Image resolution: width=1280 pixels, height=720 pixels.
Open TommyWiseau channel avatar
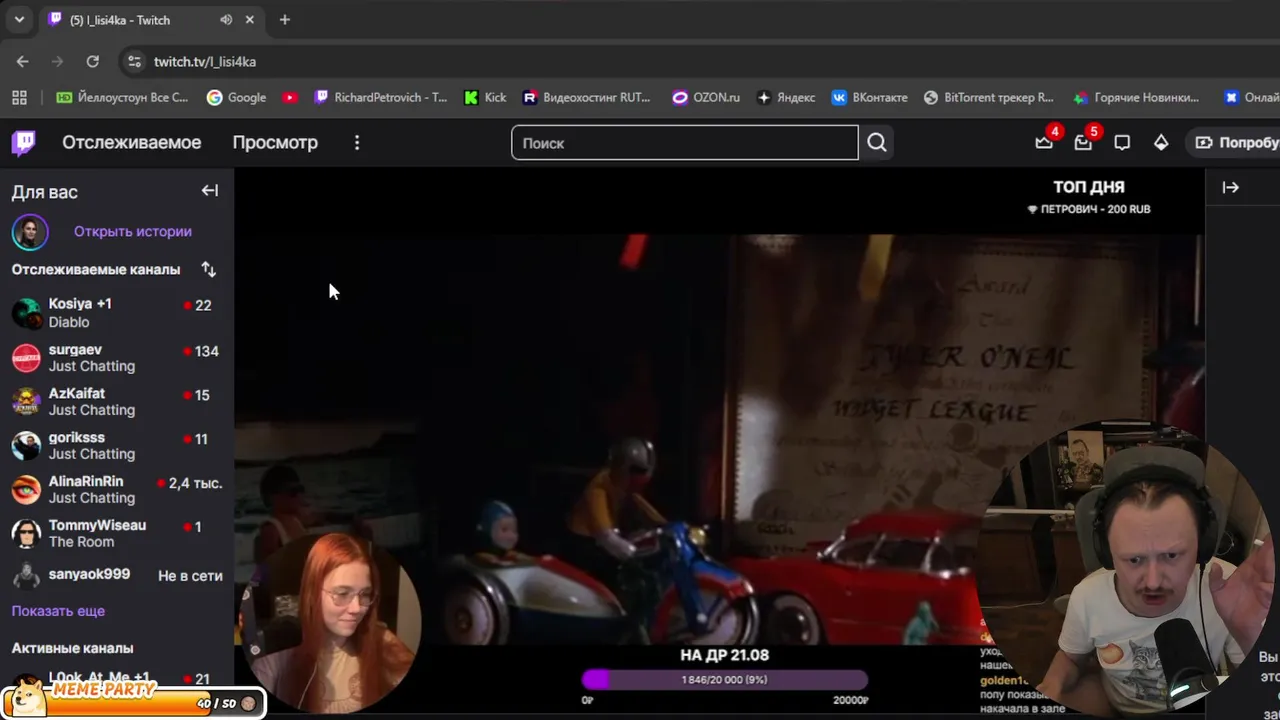pyautogui.click(x=26, y=533)
